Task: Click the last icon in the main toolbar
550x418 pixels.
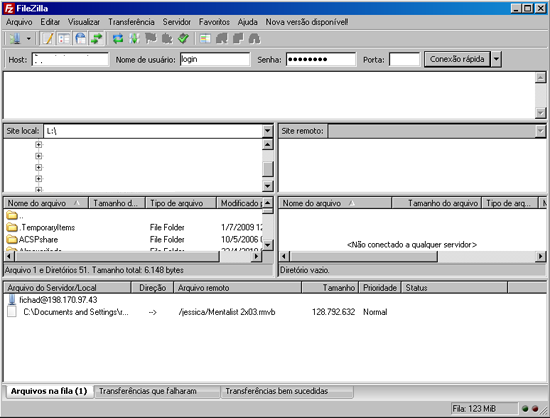Action: tap(254, 39)
